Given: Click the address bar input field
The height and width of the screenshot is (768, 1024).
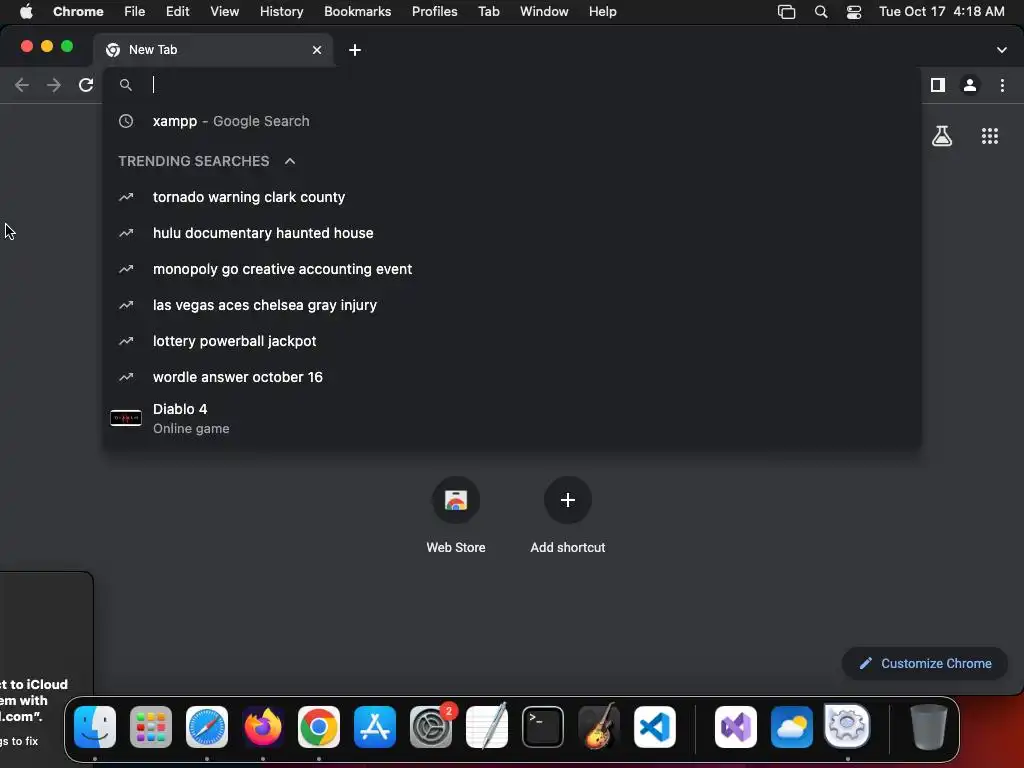Looking at the screenshot, I should point(511,85).
